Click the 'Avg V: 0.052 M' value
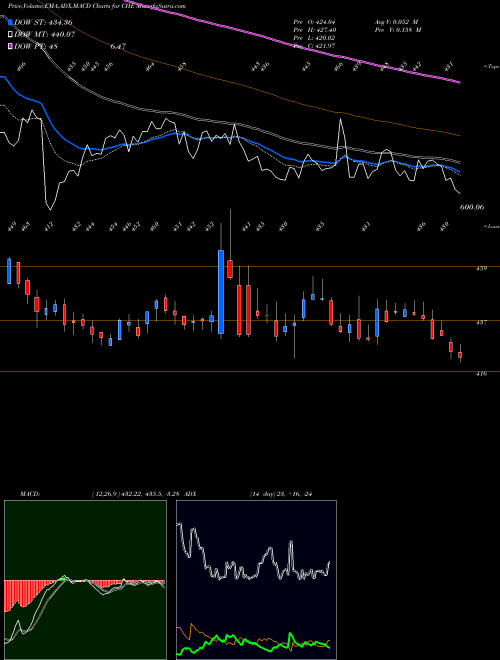500x660 pixels. 398,21
